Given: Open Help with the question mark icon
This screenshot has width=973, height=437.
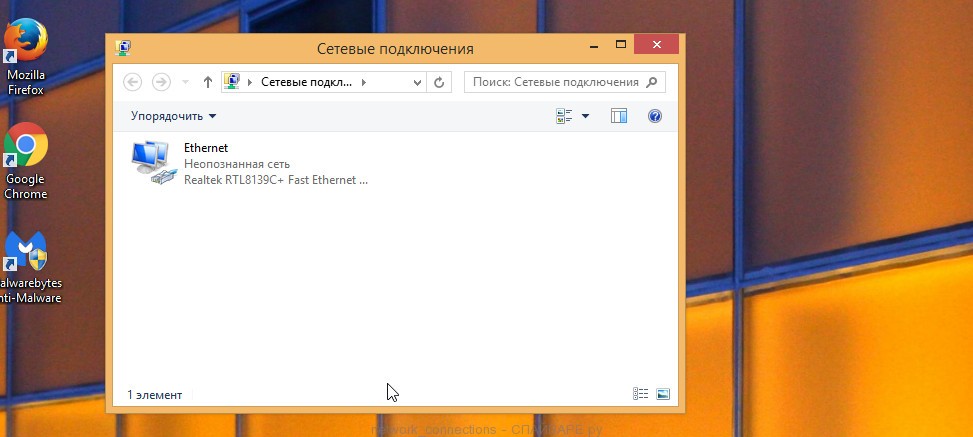Looking at the screenshot, I should [655, 116].
